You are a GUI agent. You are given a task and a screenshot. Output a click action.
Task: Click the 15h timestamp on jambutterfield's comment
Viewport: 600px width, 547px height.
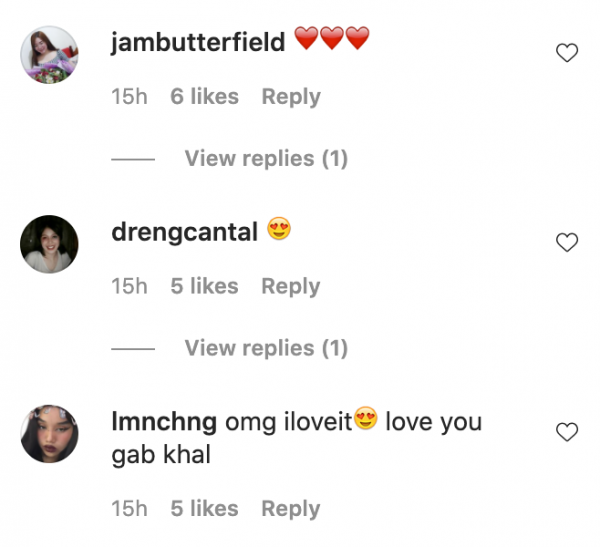pos(129,97)
